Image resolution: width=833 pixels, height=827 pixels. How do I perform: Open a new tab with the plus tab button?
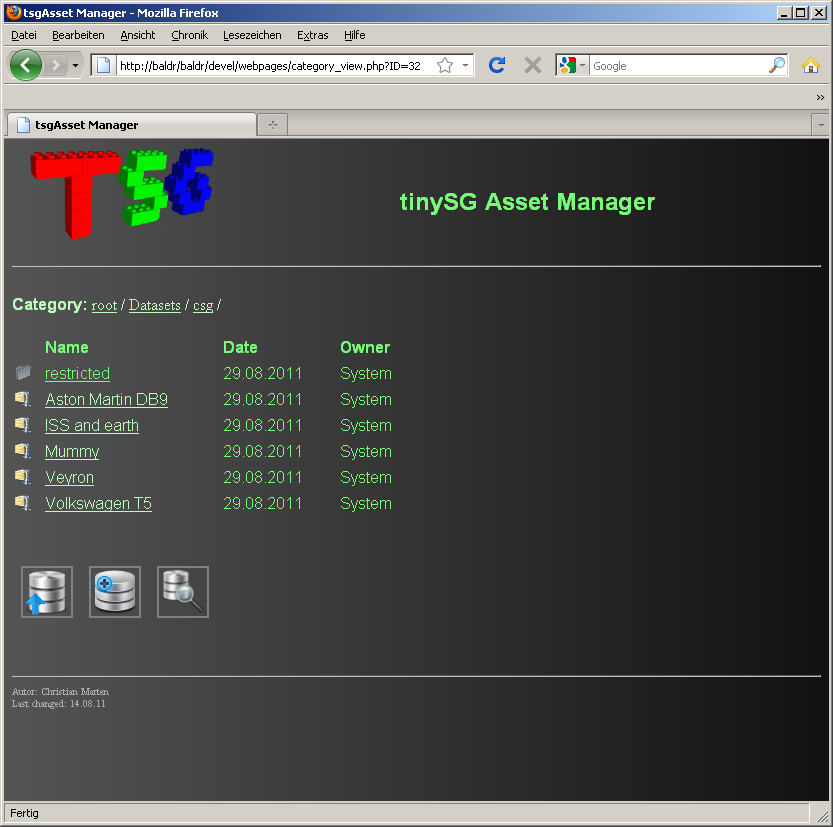click(x=271, y=125)
